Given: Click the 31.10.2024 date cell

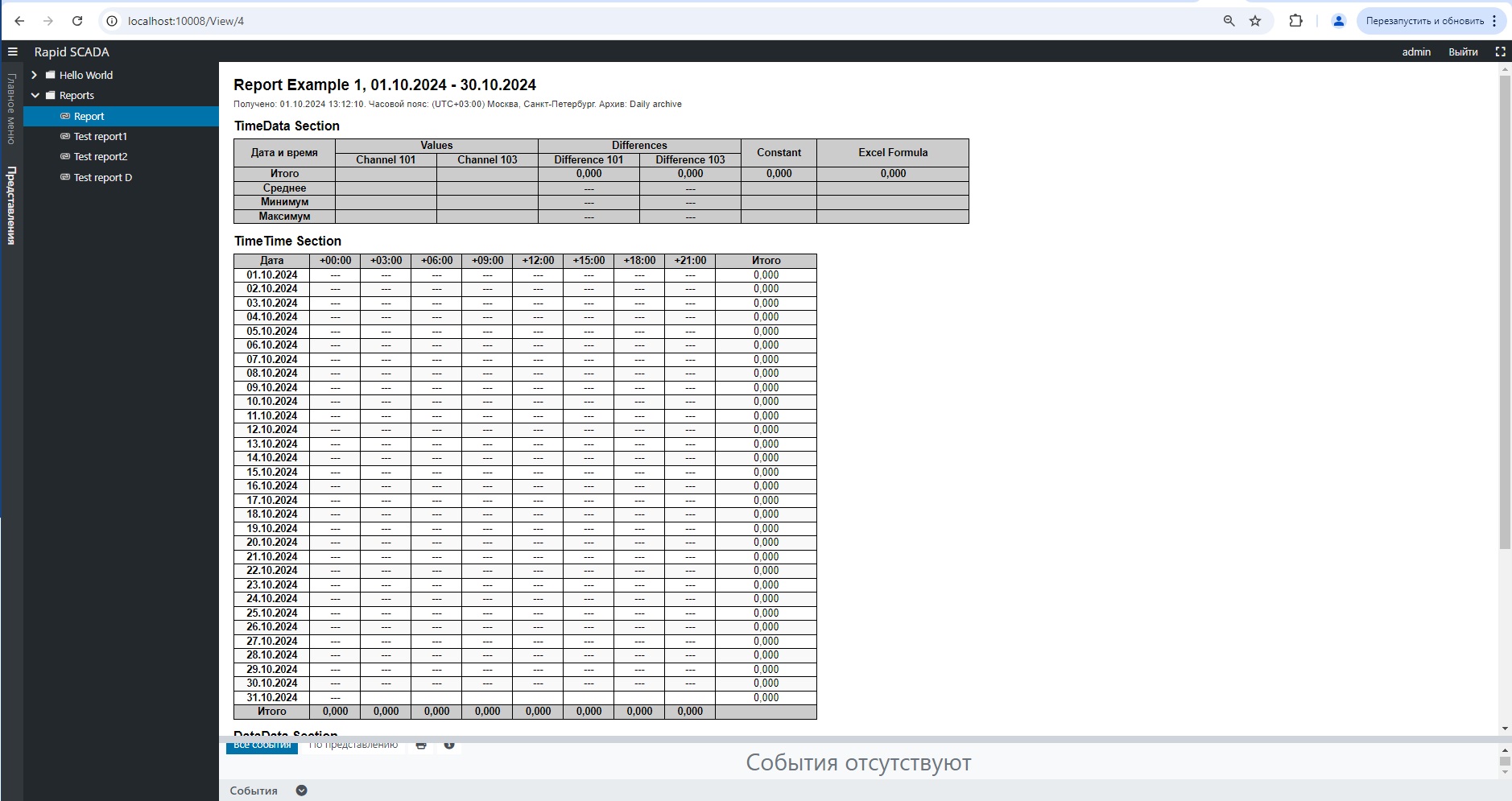Looking at the screenshot, I should click(271, 697).
